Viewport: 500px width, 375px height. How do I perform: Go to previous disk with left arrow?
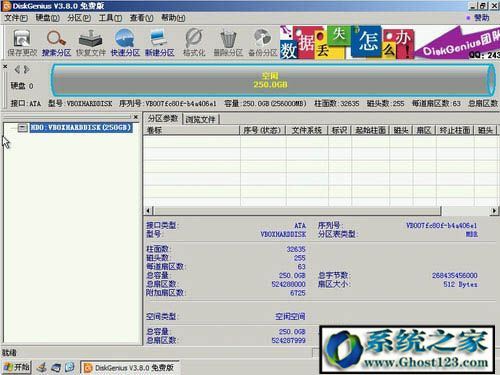pyautogui.click(x=17, y=69)
